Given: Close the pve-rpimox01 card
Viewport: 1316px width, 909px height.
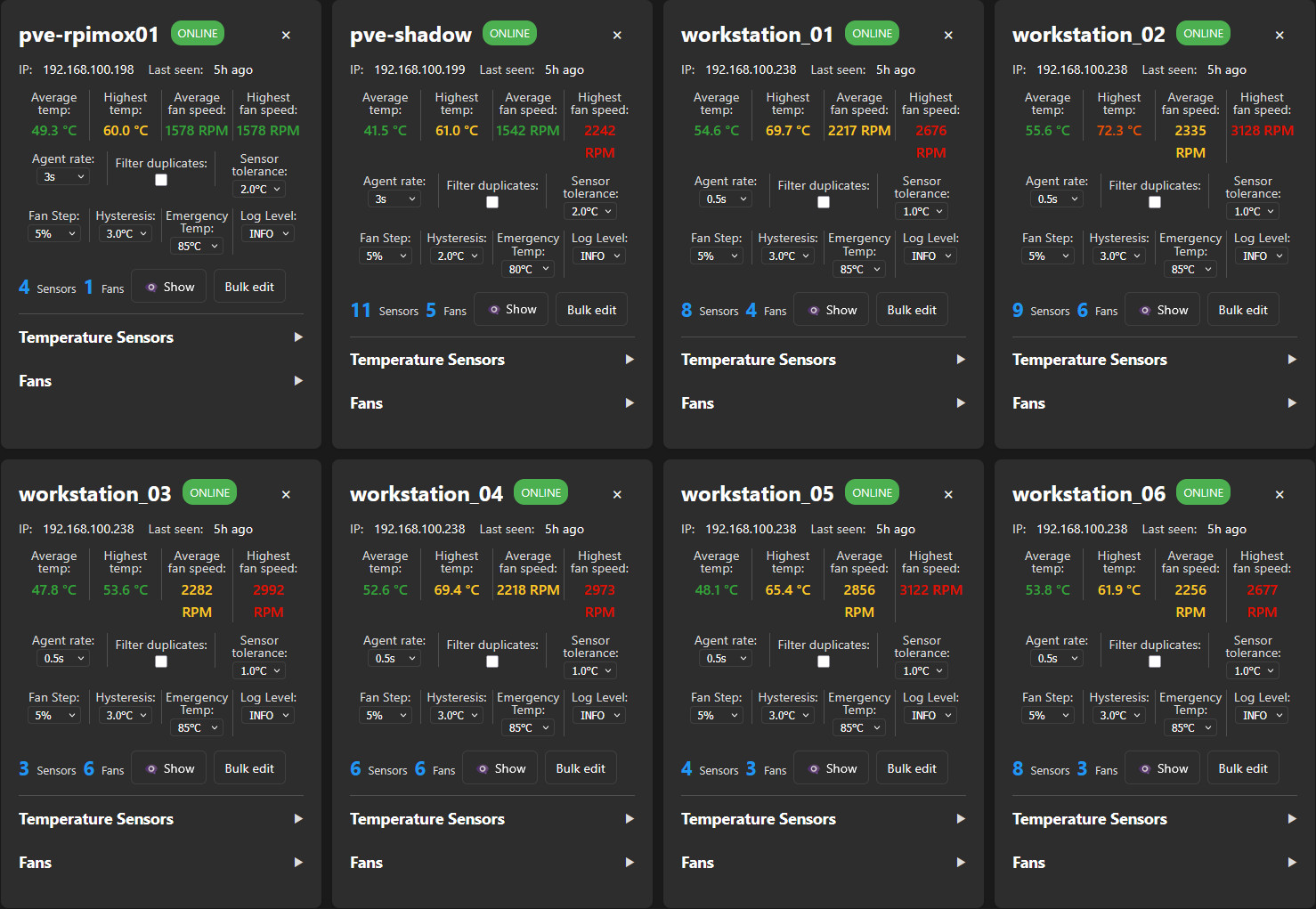Looking at the screenshot, I should [x=286, y=35].
